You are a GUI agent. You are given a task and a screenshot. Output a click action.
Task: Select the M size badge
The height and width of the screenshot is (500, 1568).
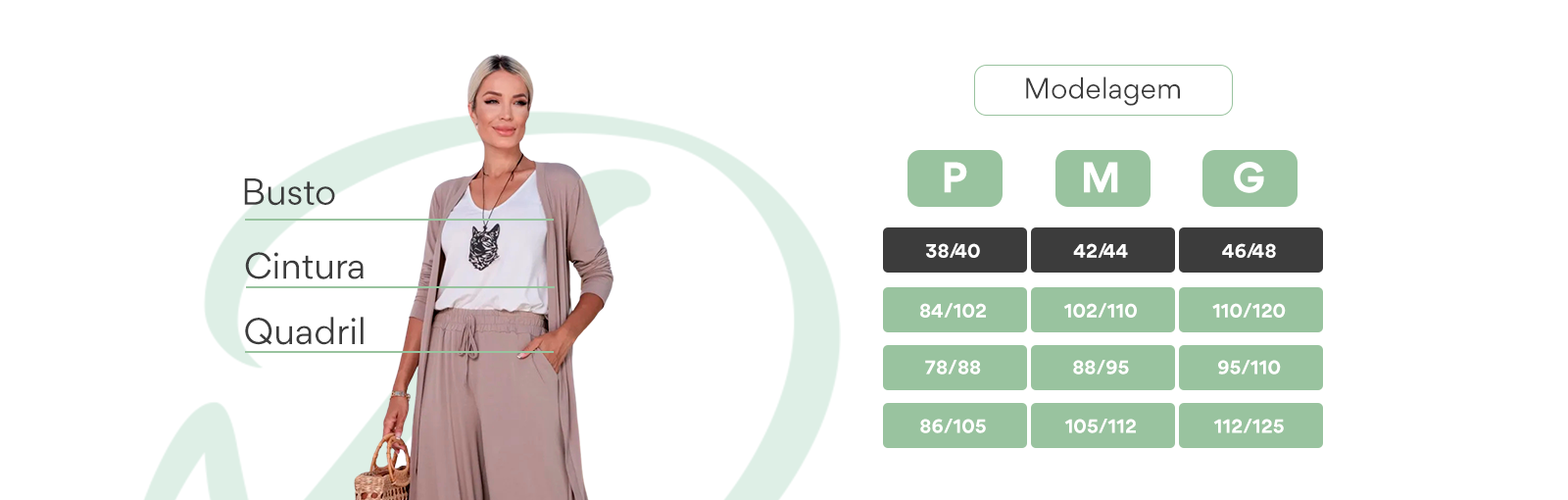point(1102,178)
